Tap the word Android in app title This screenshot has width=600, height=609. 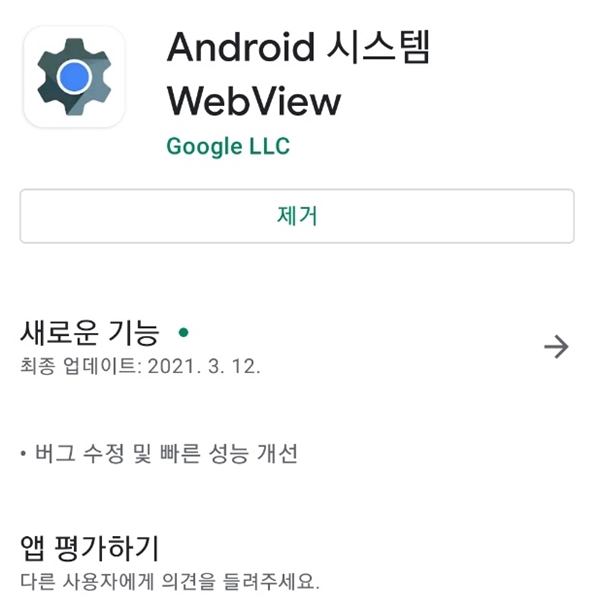pos(240,47)
